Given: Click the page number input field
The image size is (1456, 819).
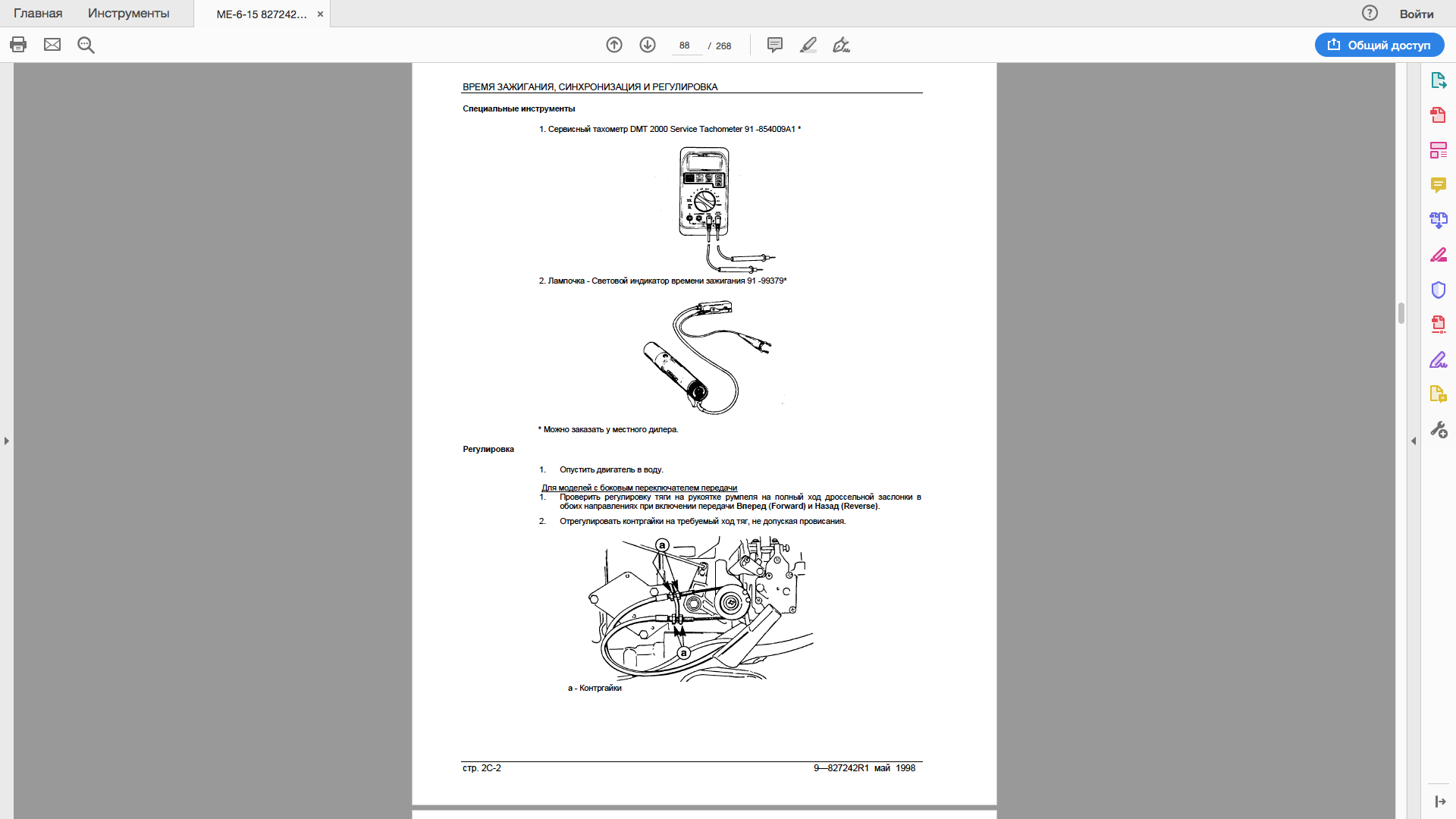Looking at the screenshot, I should click(x=685, y=45).
